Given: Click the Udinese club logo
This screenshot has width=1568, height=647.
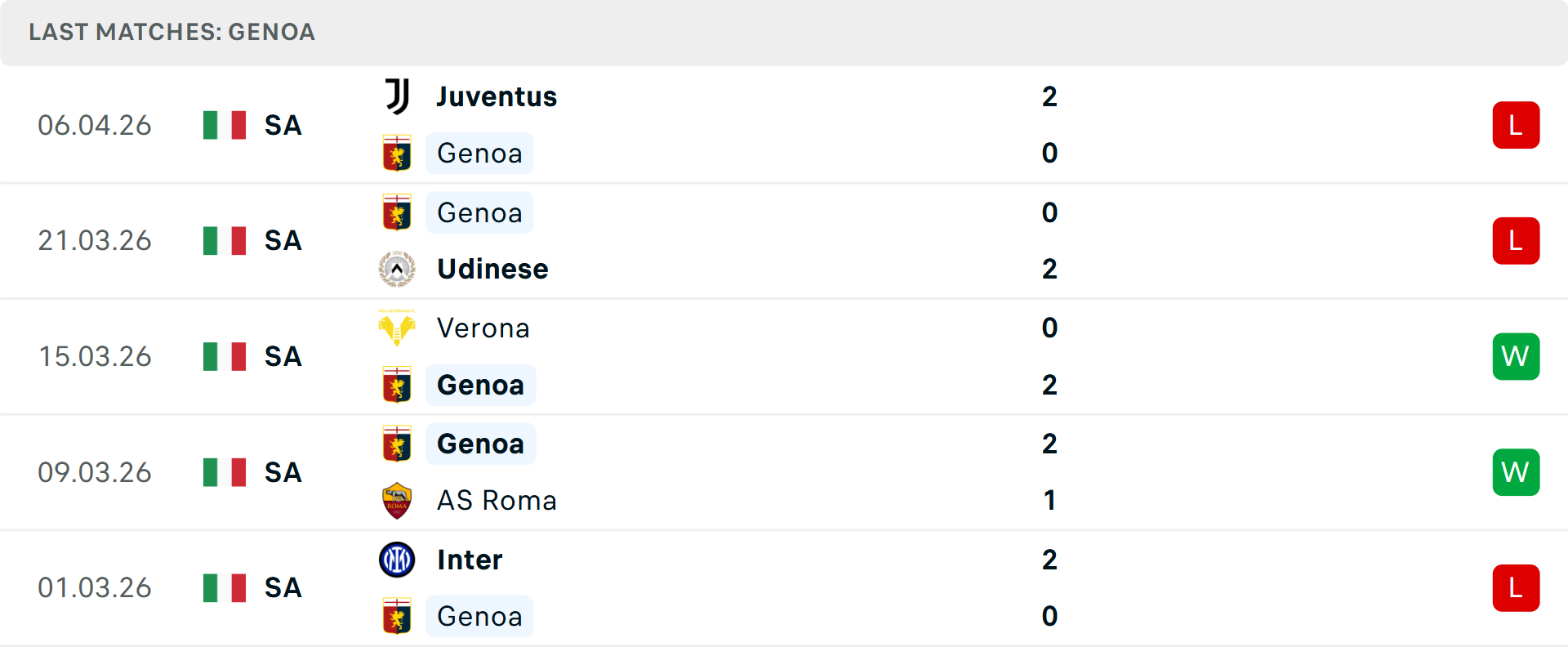Looking at the screenshot, I should (397, 269).
